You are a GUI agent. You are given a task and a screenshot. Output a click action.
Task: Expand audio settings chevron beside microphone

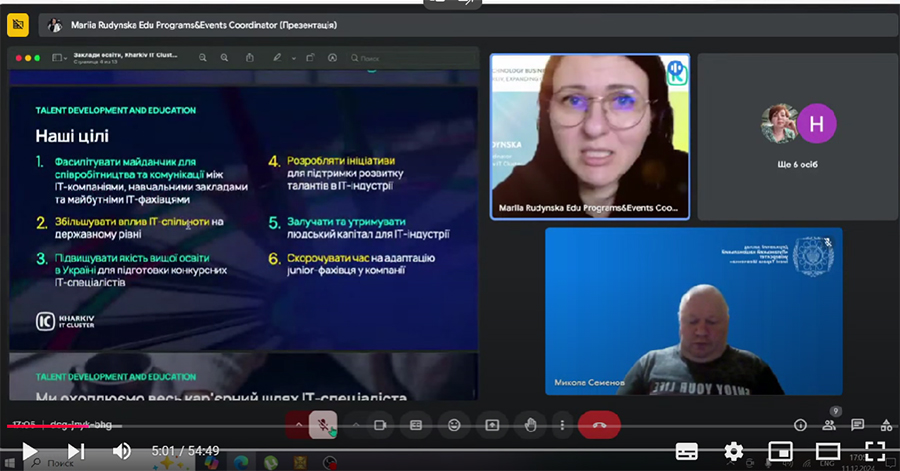click(298, 425)
